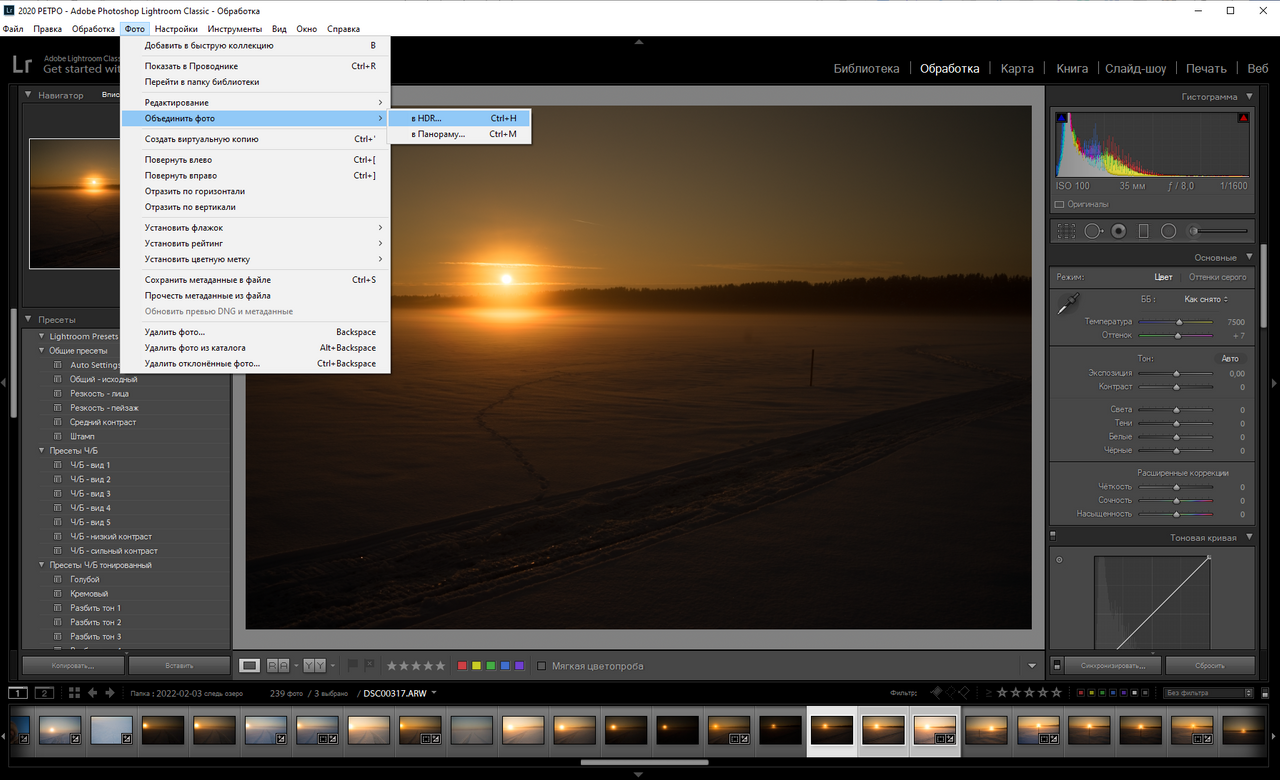Select Повернуть влево menu item

pos(255,160)
